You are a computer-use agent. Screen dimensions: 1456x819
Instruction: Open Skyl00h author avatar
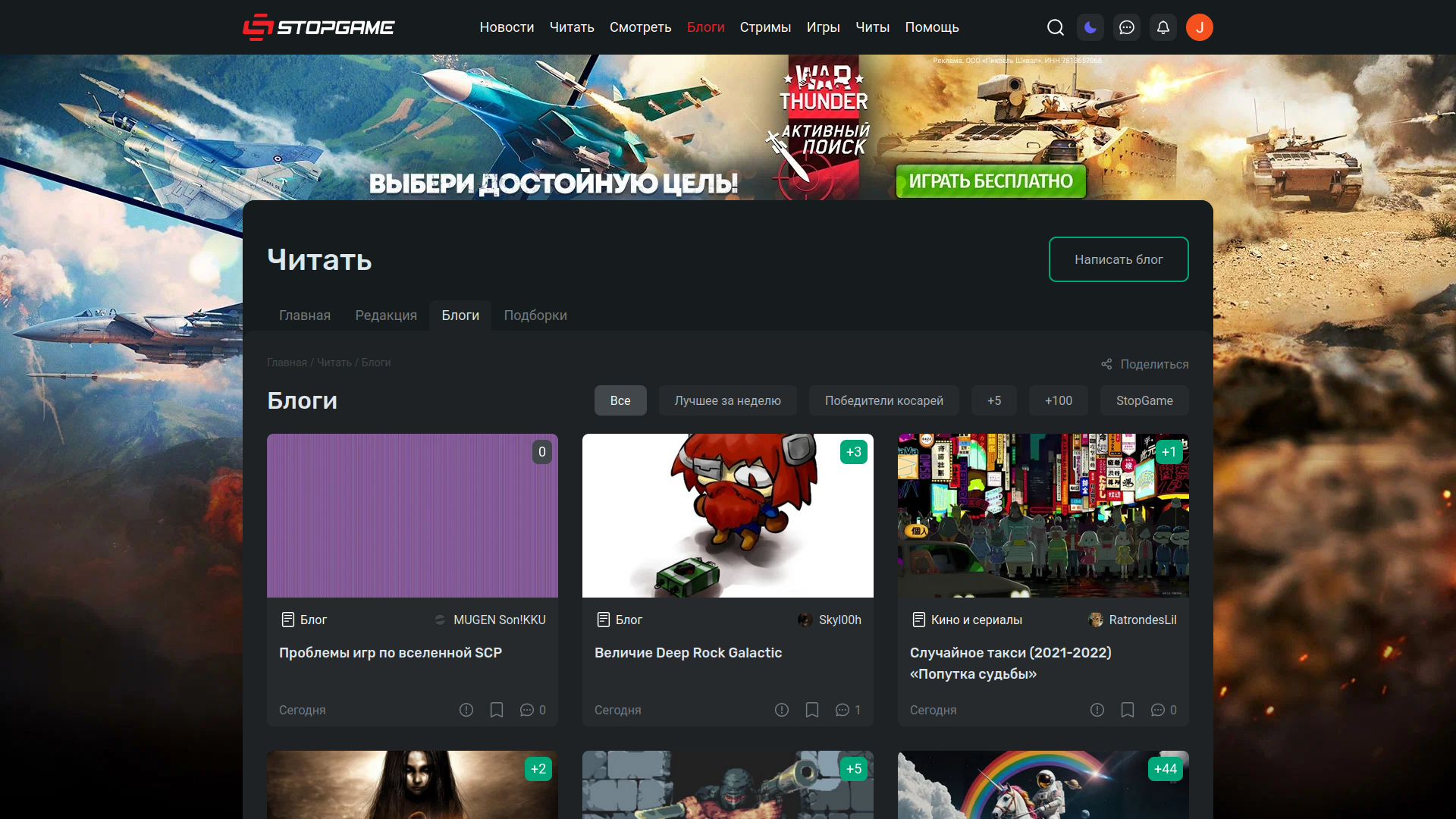(805, 620)
